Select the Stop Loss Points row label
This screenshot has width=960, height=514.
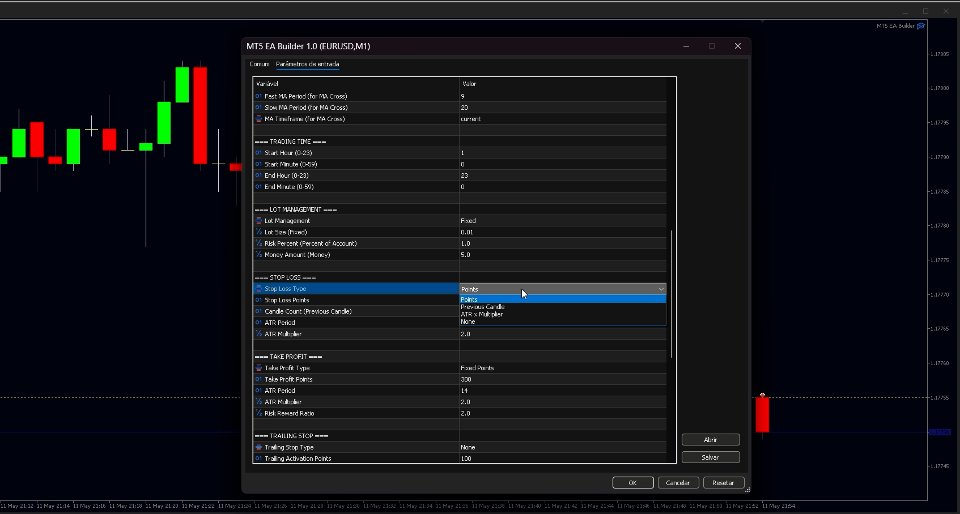coord(287,300)
